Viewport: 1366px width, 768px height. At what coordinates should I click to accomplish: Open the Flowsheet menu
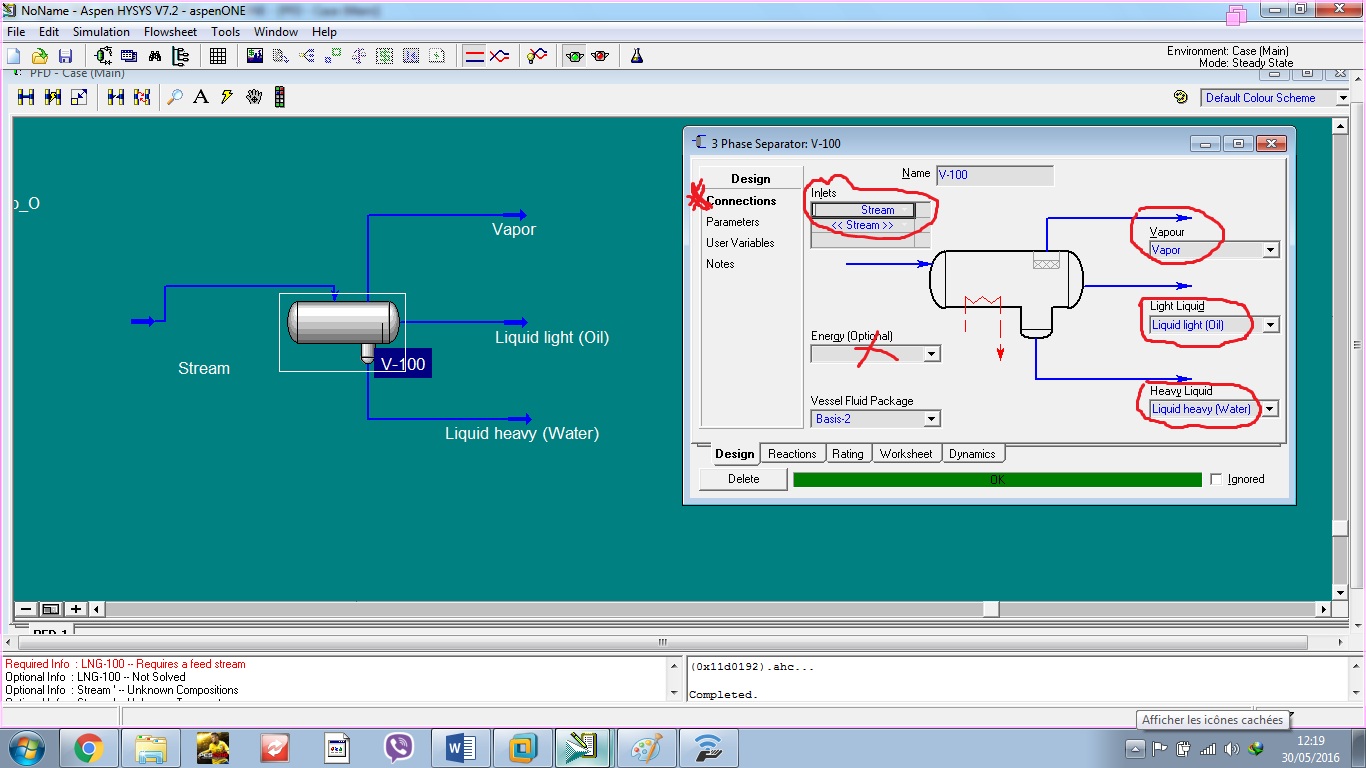coord(170,31)
